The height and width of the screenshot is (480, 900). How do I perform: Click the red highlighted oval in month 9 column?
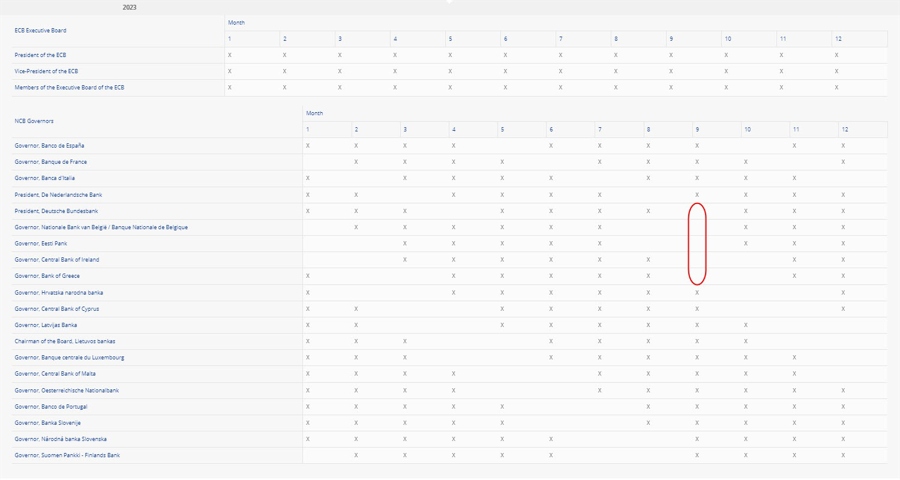697,244
